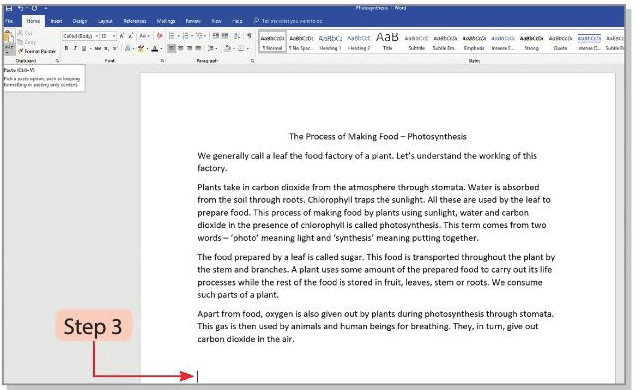The height and width of the screenshot is (390, 638).
Task: Open Clipboard dialog launcher
Action: tap(57, 61)
